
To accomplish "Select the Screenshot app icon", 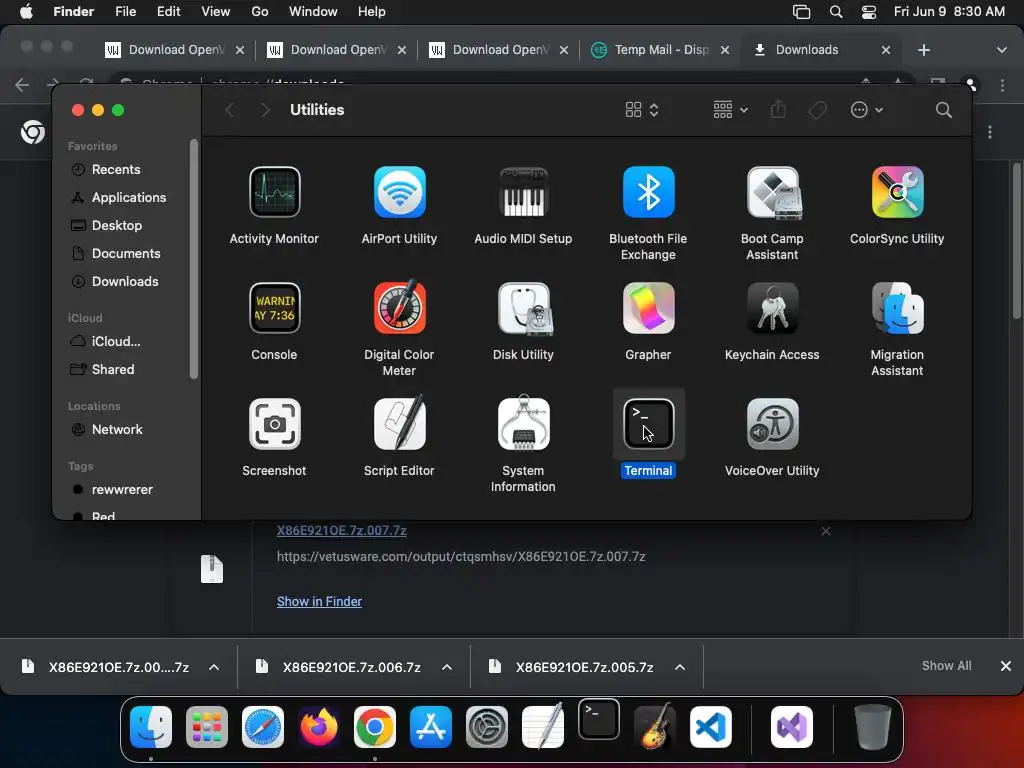I will [274, 424].
